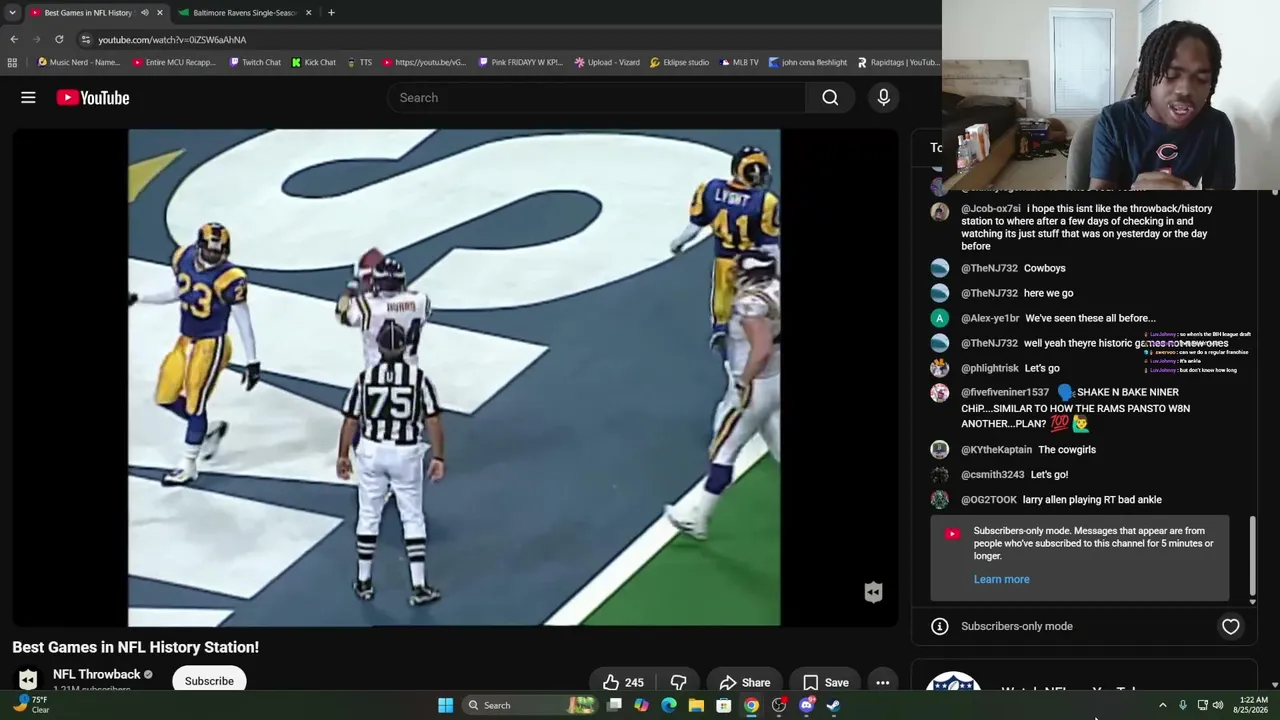Image resolution: width=1280 pixels, height=720 pixels.
Task: Open the john cena fleshlight bookmark
Action: coord(808,62)
